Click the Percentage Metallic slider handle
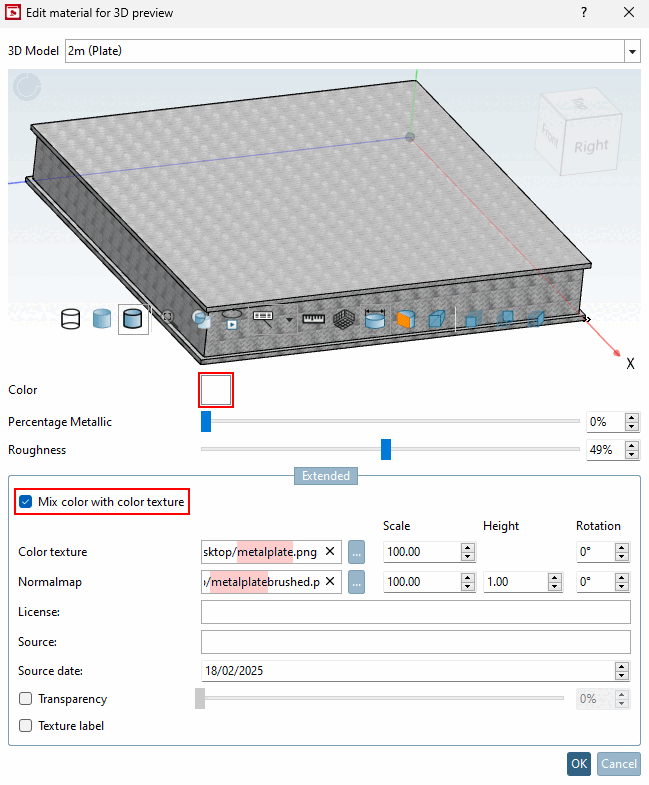649x785 pixels. pyautogui.click(x=206, y=422)
